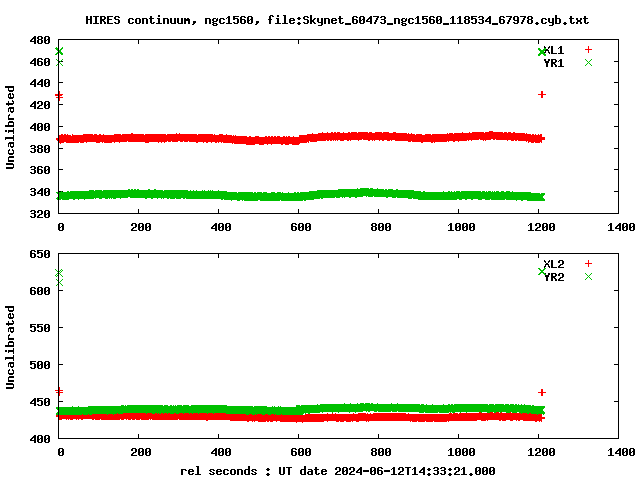Viewport: 640px width, 480px height.
Task: Select the XL2 legend label
Action: click(x=554, y=264)
